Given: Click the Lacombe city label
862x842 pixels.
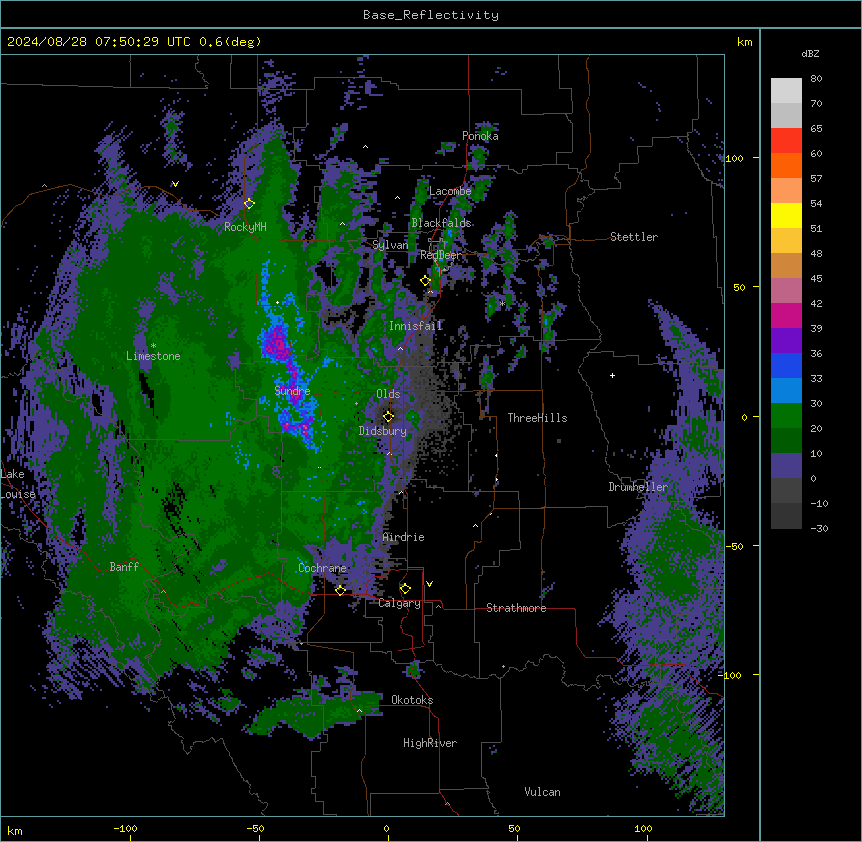Looking at the screenshot, I should point(450,191).
